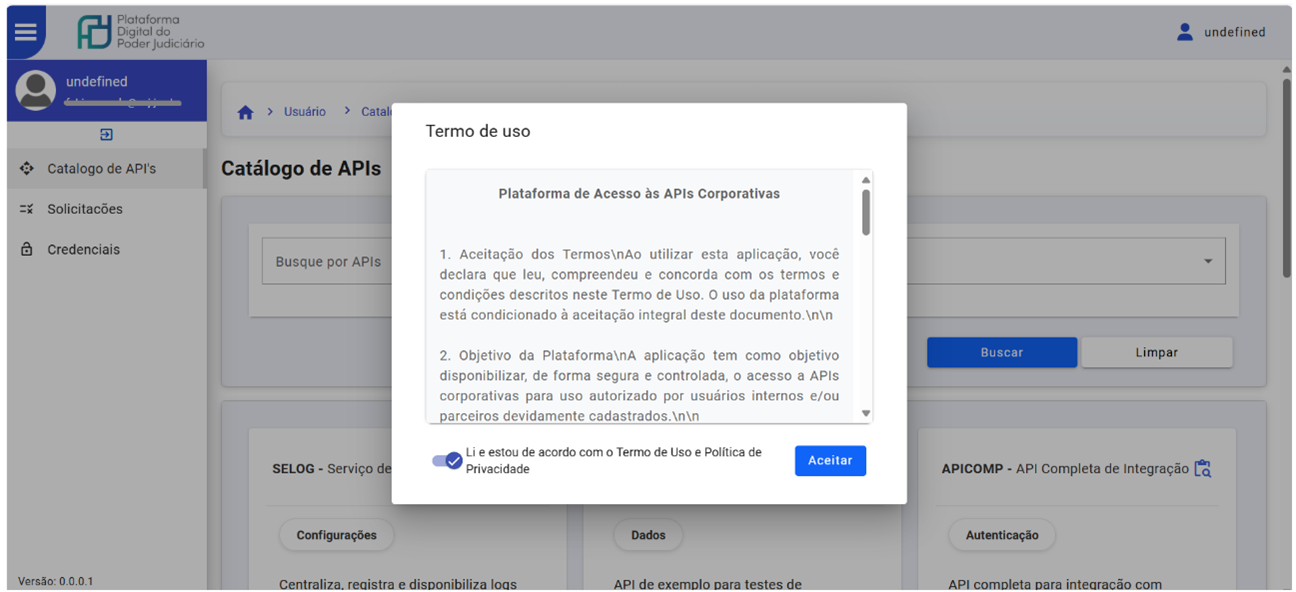This screenshot has height=592, width=1296.
Task: Open the hamburger navigation menu
Action: coord(26,29)
